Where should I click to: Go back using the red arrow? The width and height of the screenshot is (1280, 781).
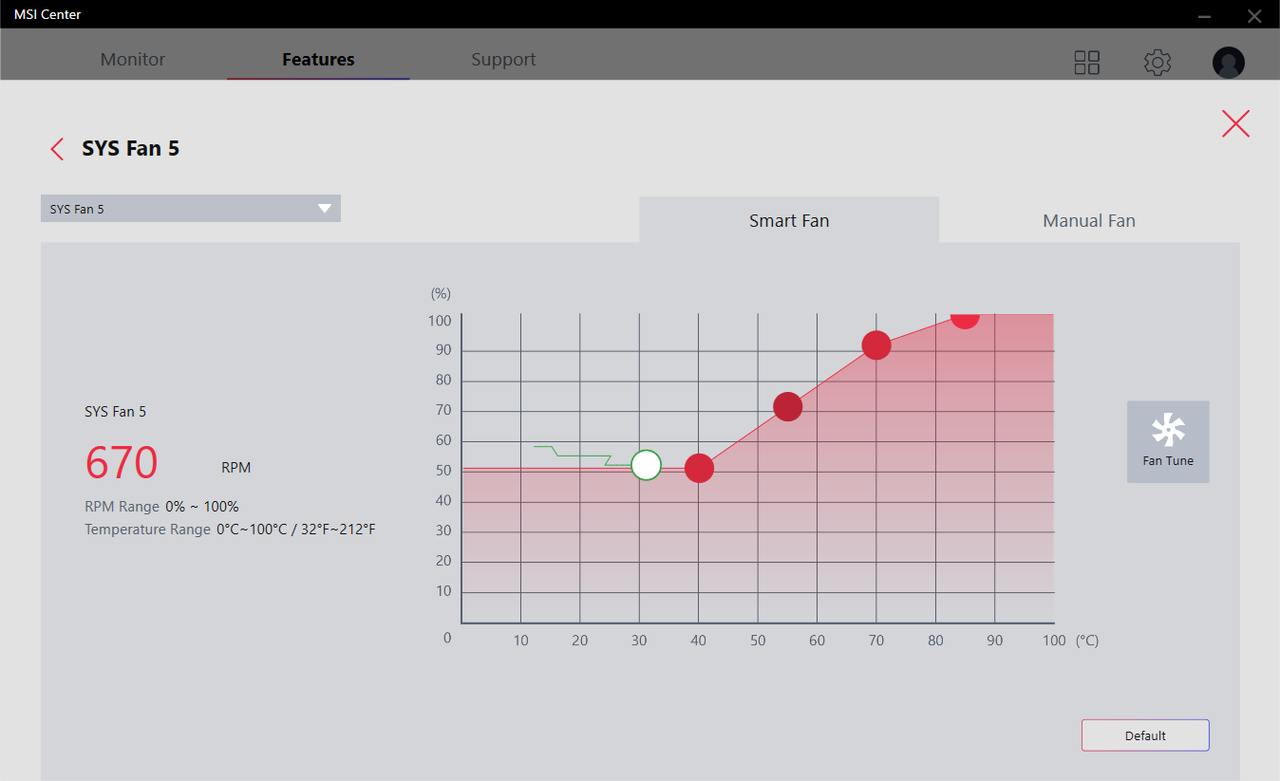pyautogui.click(x=57, y=149)
